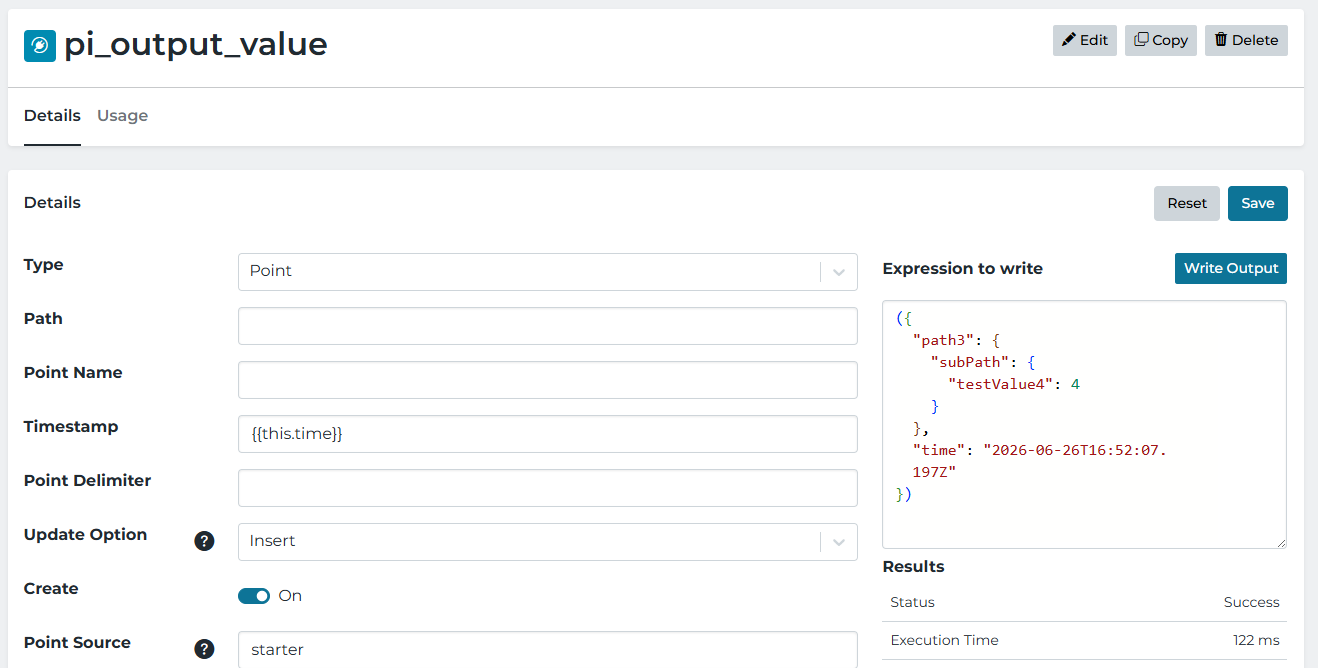Switch to the Details tab
Screen dimensions: 1318x668
(x=52, y=116)
